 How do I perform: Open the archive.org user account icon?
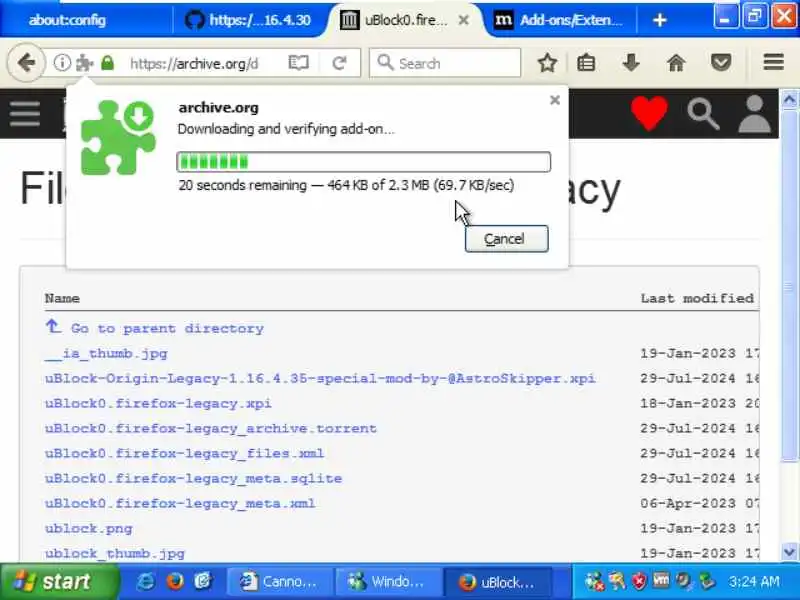tap(755, 114)
